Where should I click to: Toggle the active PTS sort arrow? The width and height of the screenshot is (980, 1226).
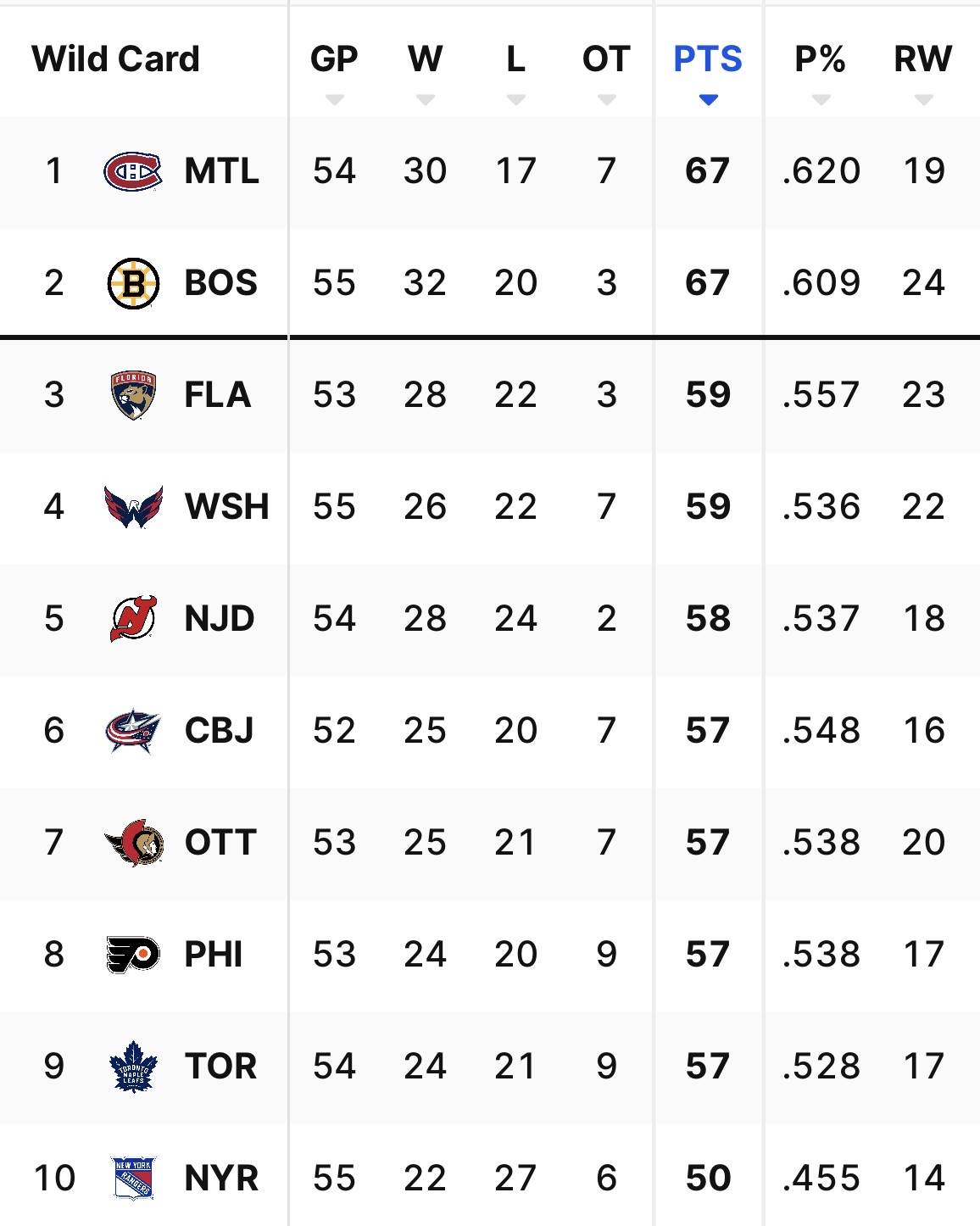709,100
